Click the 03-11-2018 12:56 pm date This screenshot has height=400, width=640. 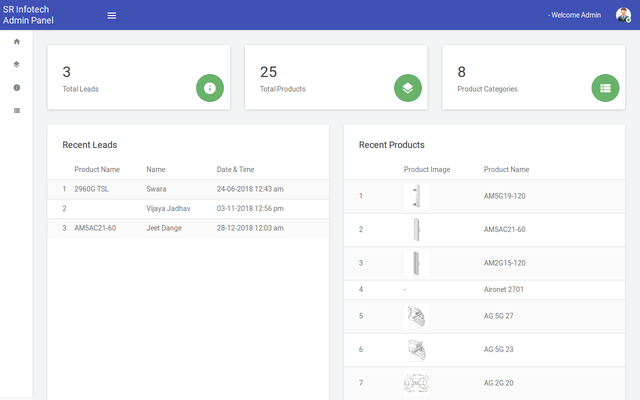tap(250, 209)
